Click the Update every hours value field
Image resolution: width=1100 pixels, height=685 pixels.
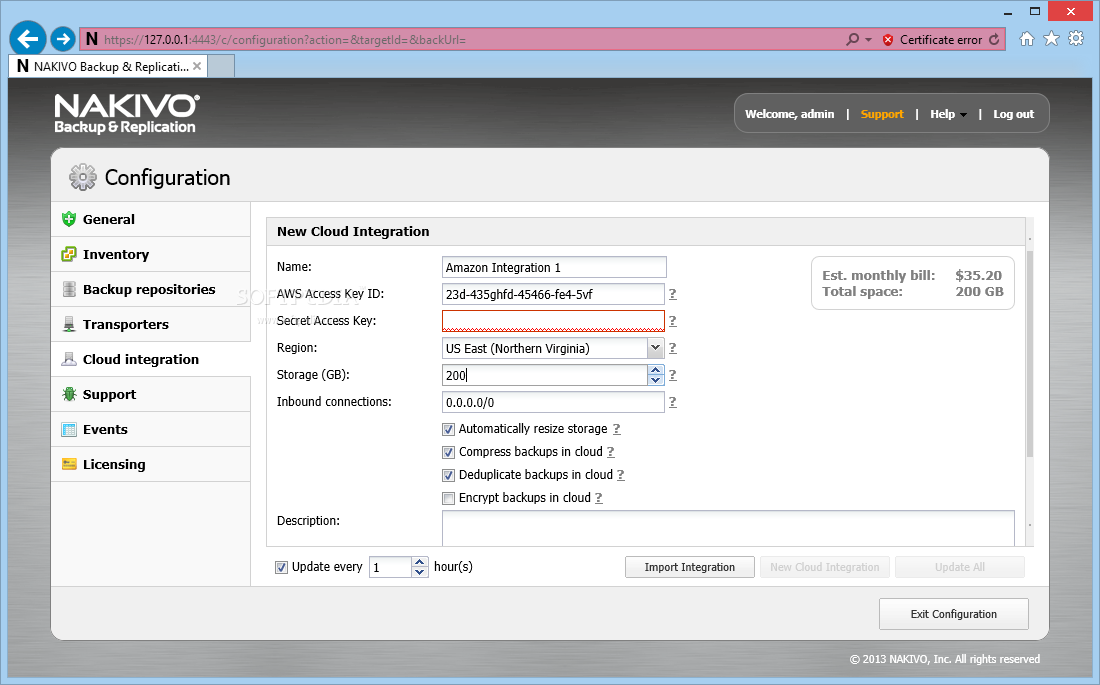pos(390,567)
